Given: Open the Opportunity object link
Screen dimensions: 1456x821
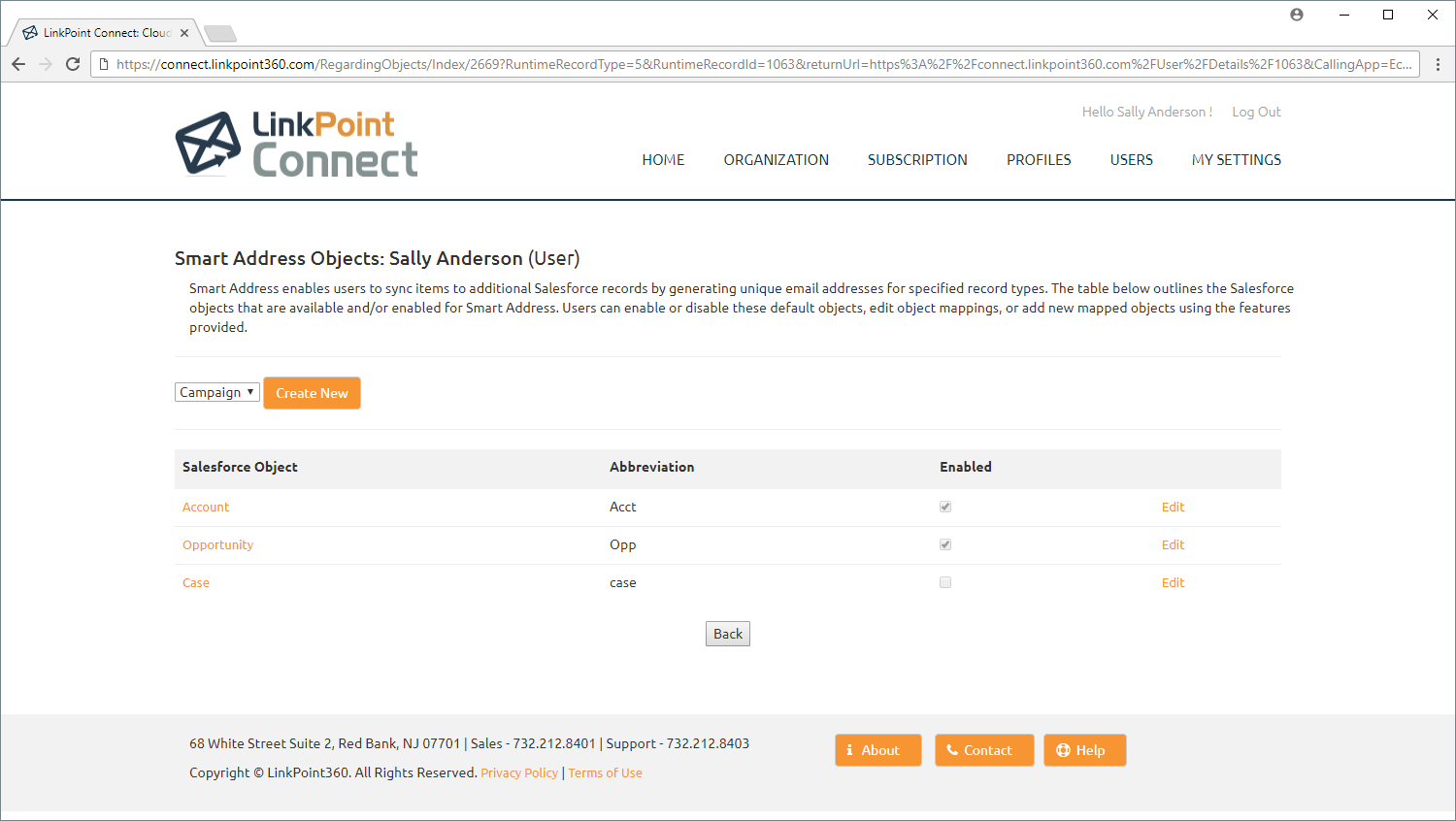Looking at the screenshot, I should (217, 544).
